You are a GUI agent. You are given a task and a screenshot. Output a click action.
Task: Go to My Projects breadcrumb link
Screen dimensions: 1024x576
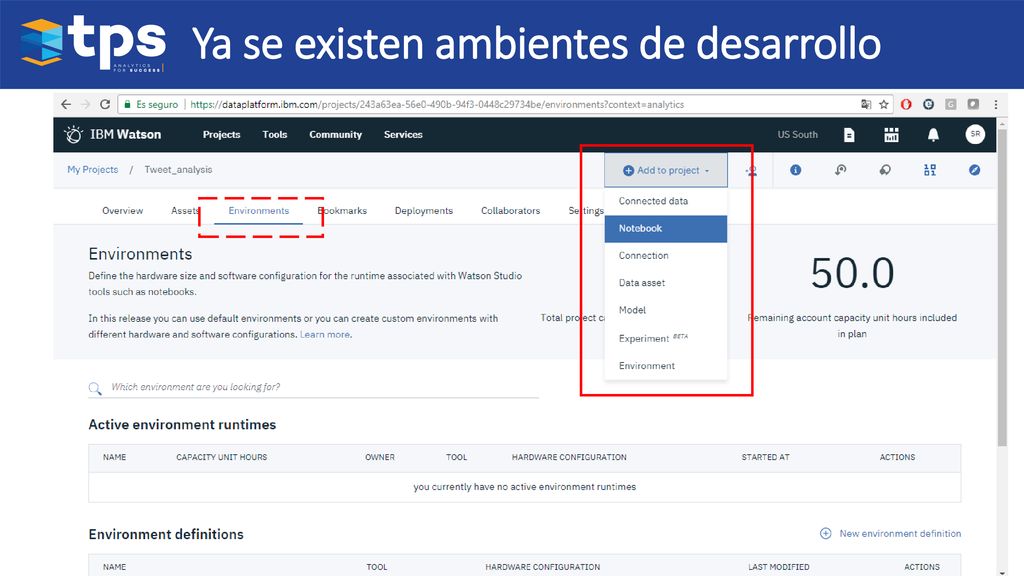coord(93,170)
